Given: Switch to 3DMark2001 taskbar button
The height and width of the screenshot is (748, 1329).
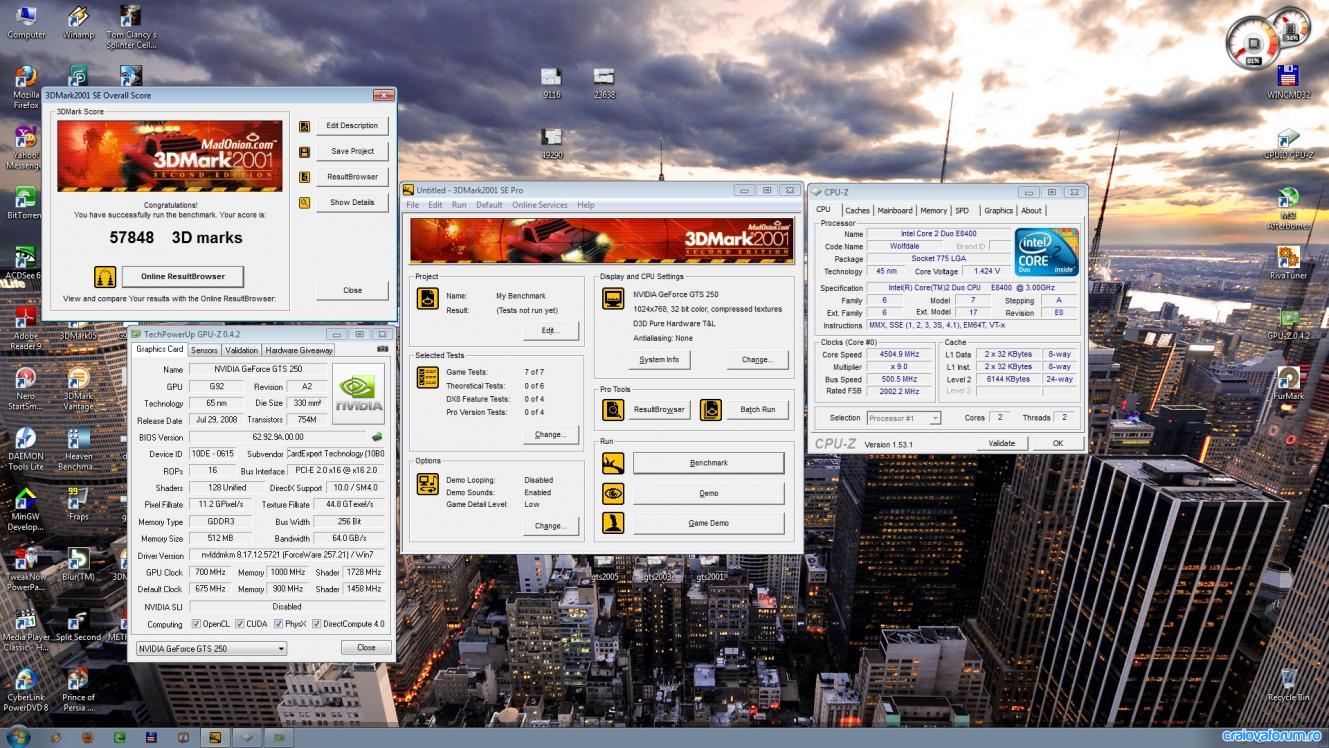Looking at the screenshot, I should pyautogui.click(x=215, y=738).
